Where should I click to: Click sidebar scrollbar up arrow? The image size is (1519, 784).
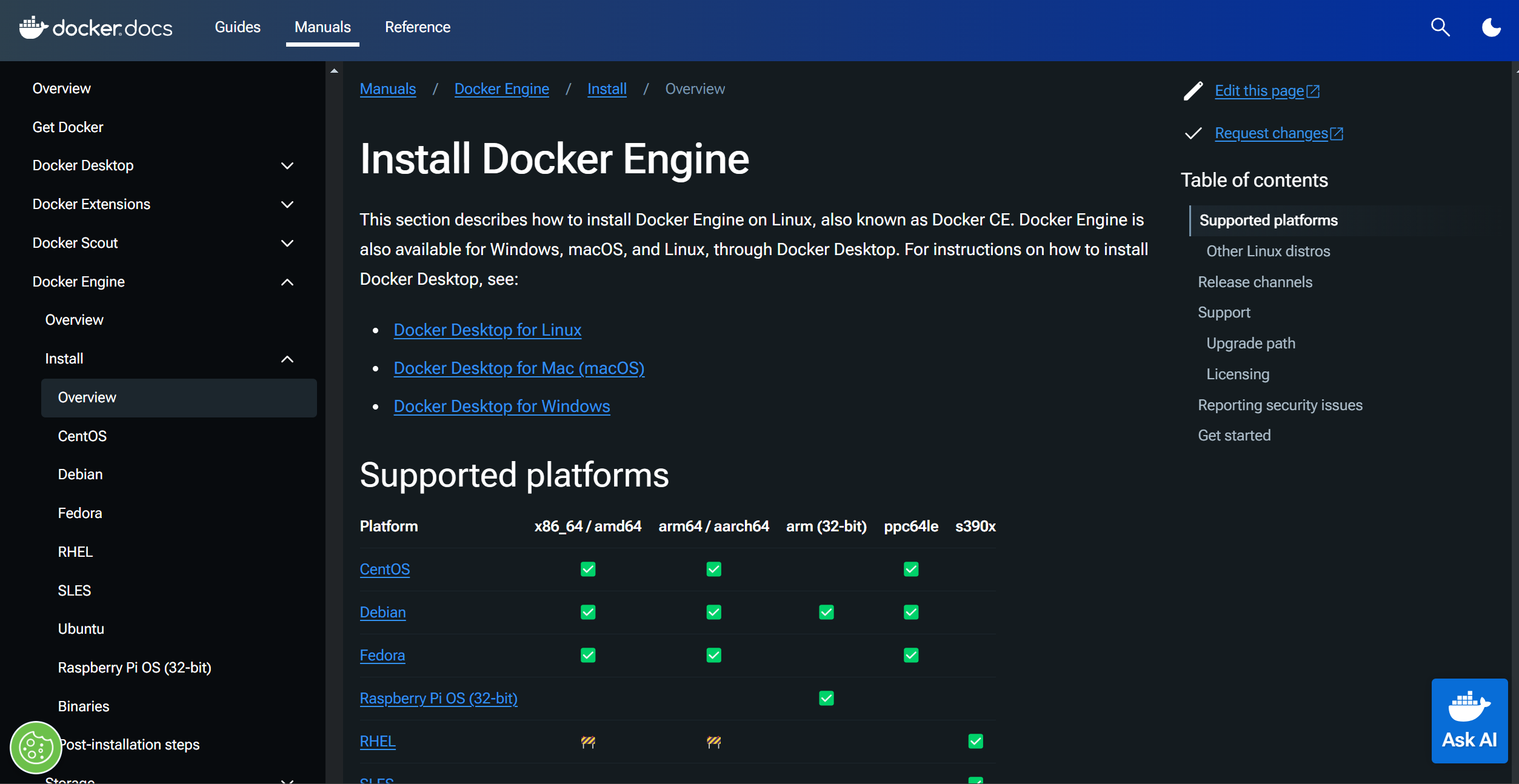coord(334,71)
